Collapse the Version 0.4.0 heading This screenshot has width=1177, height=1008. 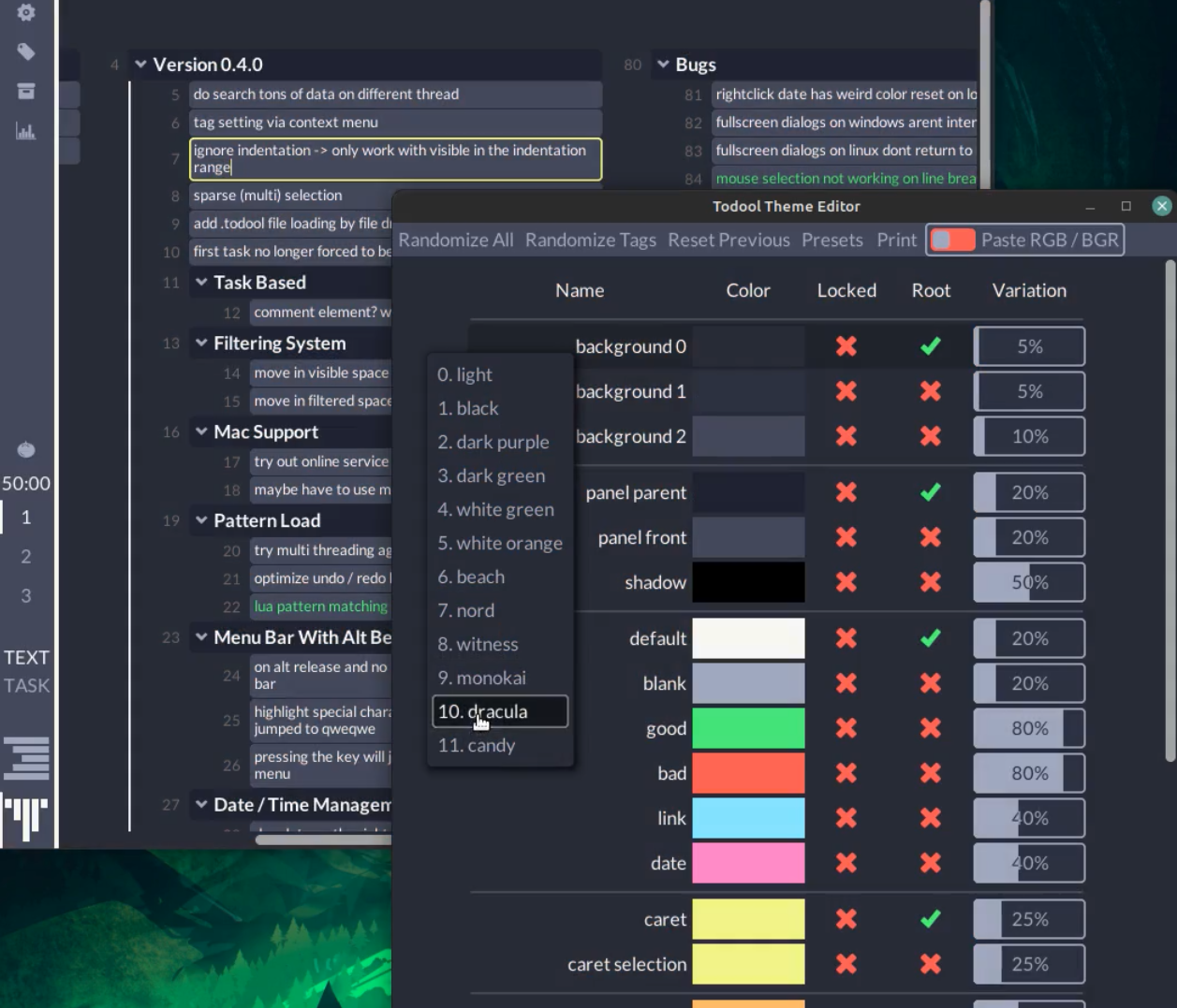(x=140, y=65)
